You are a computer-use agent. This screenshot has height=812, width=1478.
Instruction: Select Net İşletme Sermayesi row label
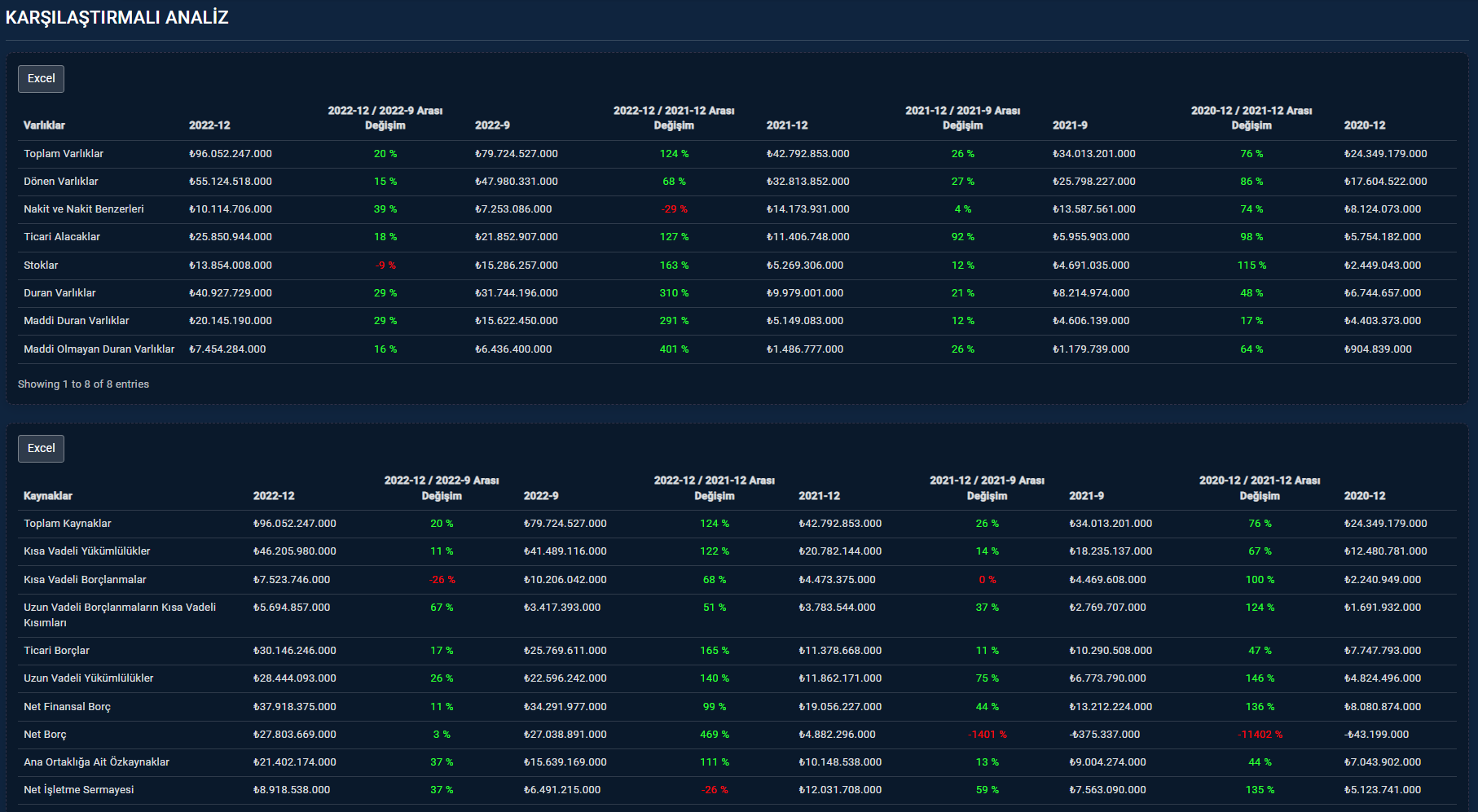coord(79,790)
